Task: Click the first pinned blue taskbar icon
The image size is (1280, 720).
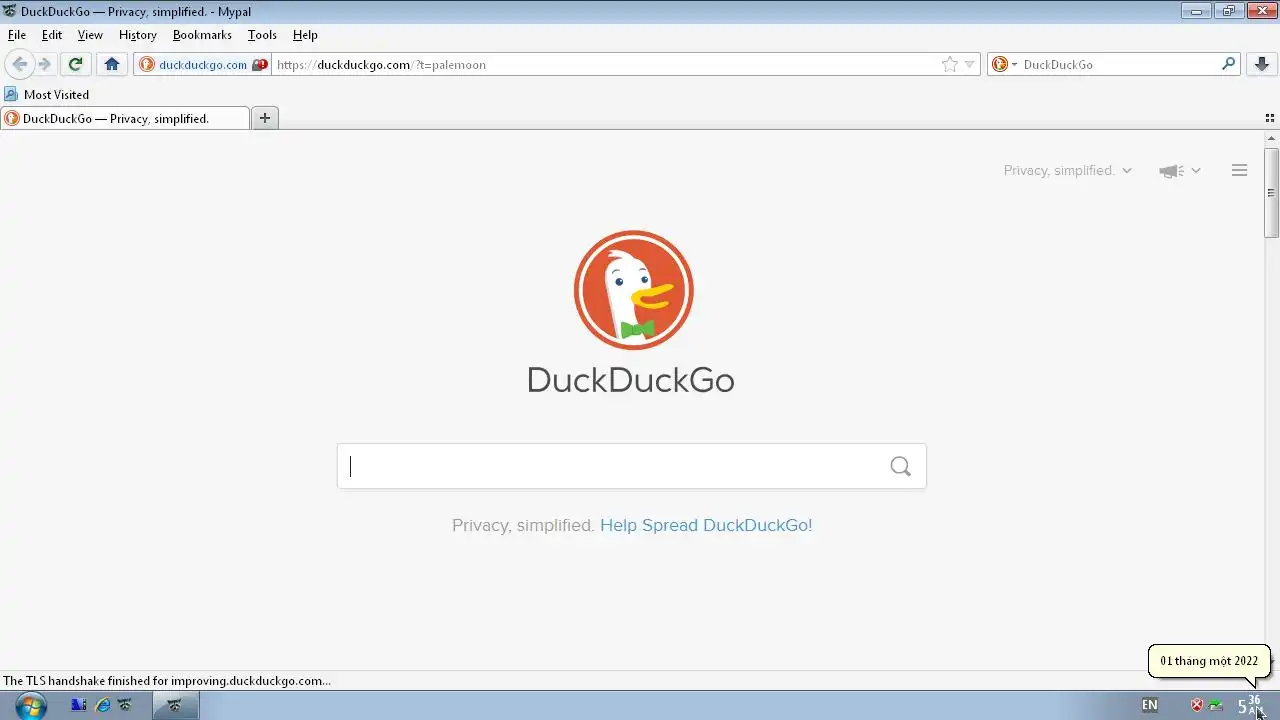Action: pos(78,705)
